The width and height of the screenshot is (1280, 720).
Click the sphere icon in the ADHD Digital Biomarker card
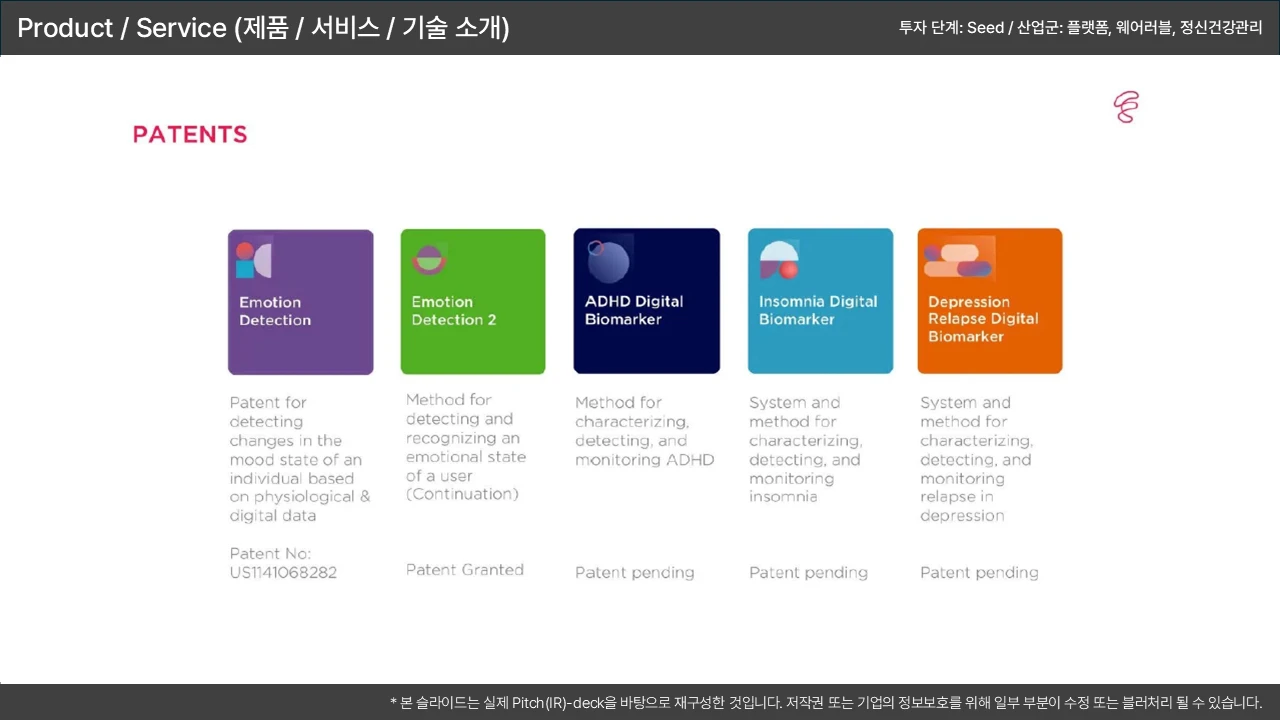(608, 261)
